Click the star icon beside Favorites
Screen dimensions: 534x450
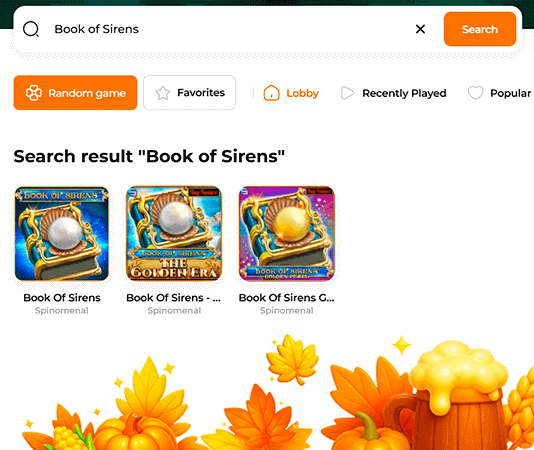click(163, 93)
